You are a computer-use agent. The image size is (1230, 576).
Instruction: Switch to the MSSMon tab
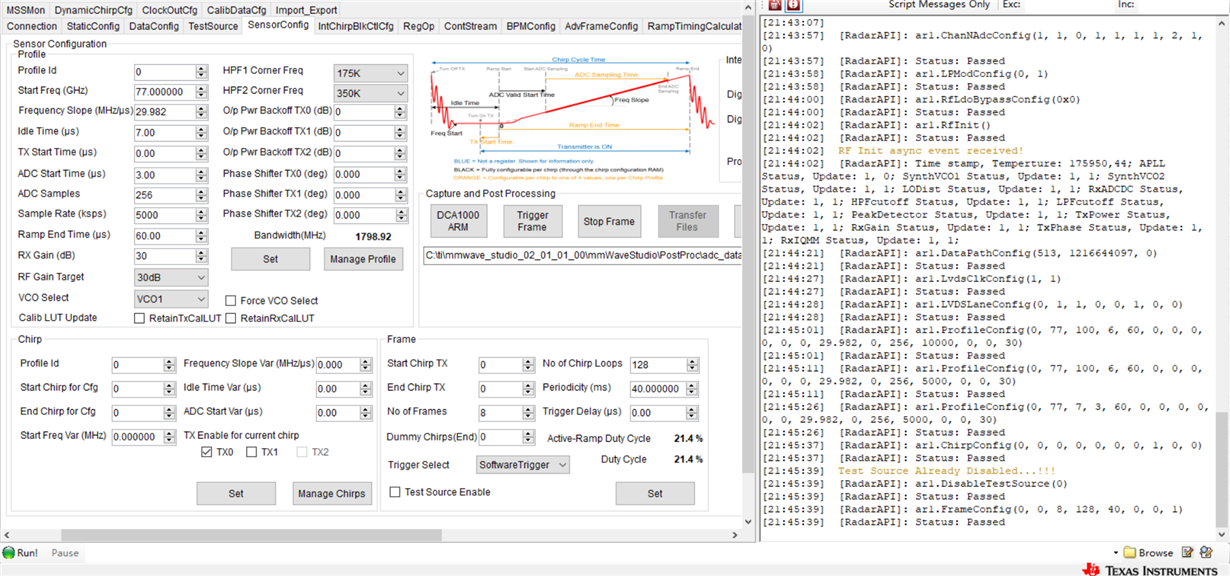tap(26, 9)
